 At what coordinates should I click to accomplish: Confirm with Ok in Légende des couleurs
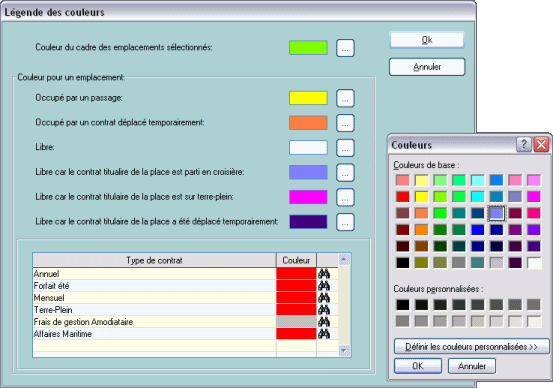[427, 40]
